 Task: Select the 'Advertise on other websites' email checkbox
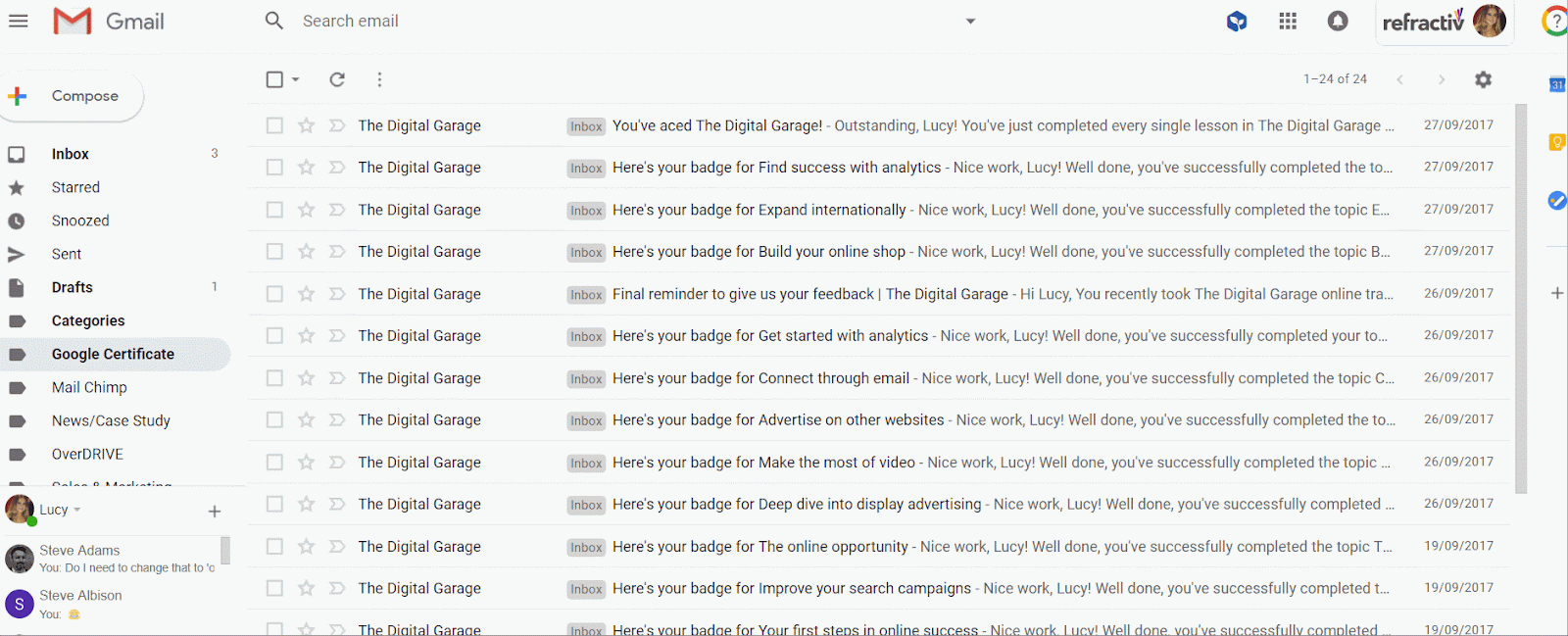274,420
